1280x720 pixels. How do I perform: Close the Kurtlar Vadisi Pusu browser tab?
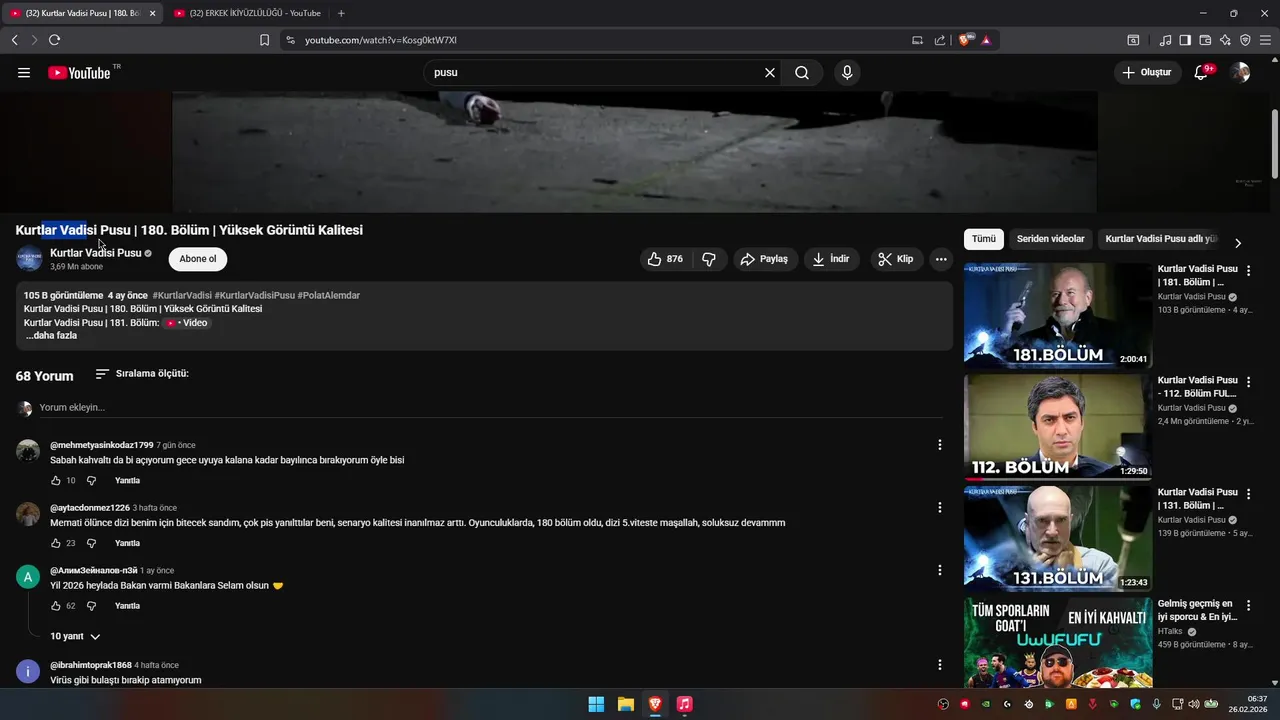[x=152, y=13]
